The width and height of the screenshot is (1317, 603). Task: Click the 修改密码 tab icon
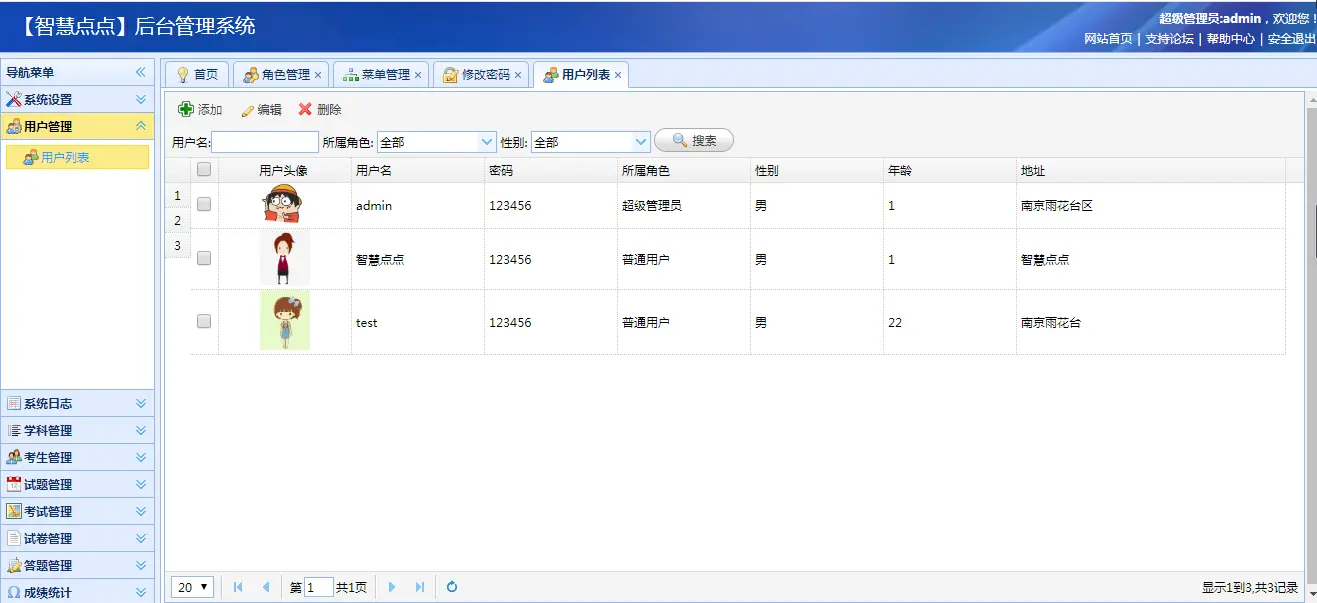451,75
